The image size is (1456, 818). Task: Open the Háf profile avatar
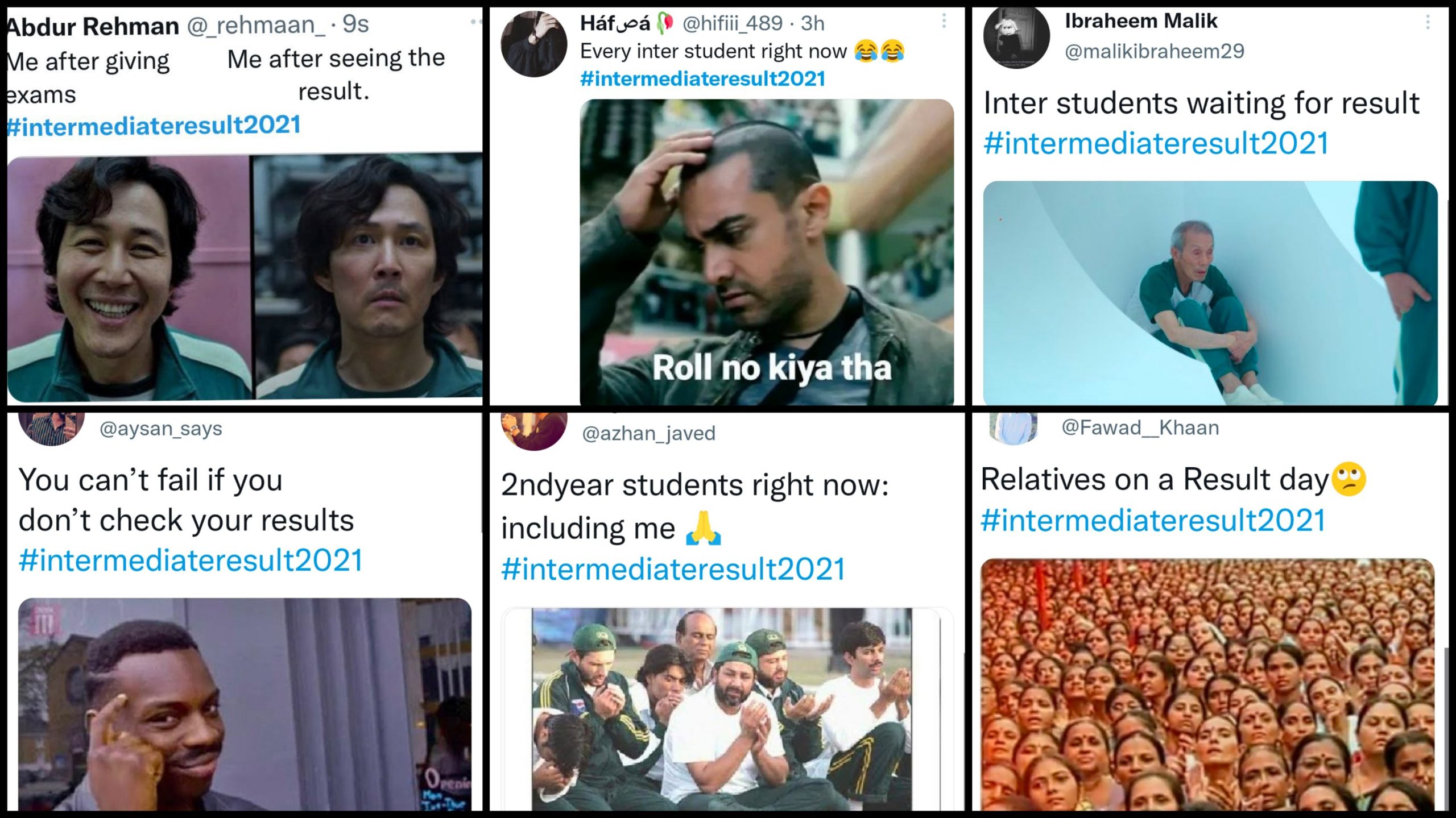(533, 44)
